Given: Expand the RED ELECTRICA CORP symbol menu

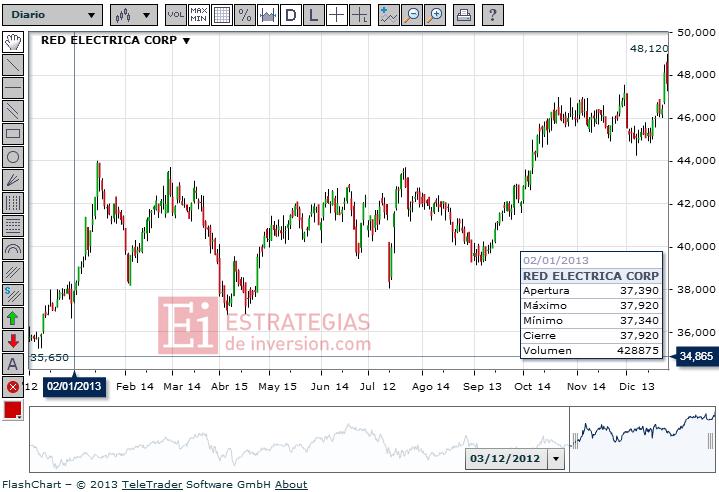Looking at the screenshot, I should (186, 41).
